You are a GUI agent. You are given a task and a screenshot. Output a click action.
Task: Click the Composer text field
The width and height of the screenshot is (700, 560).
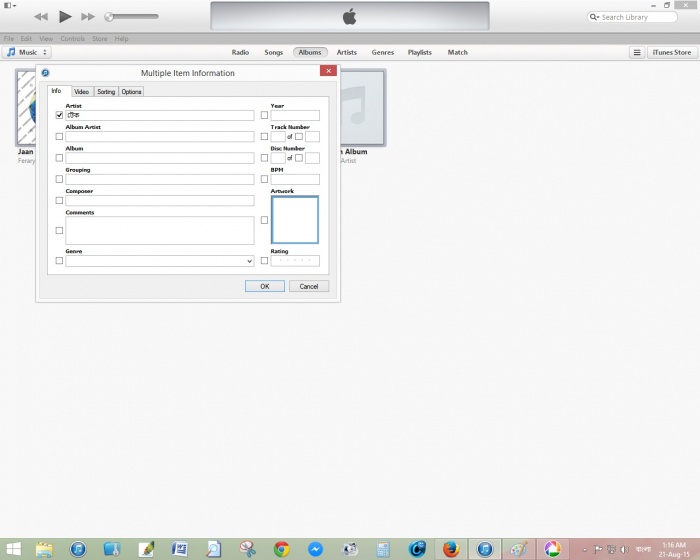pyautogui.click(x=160, y=201)
